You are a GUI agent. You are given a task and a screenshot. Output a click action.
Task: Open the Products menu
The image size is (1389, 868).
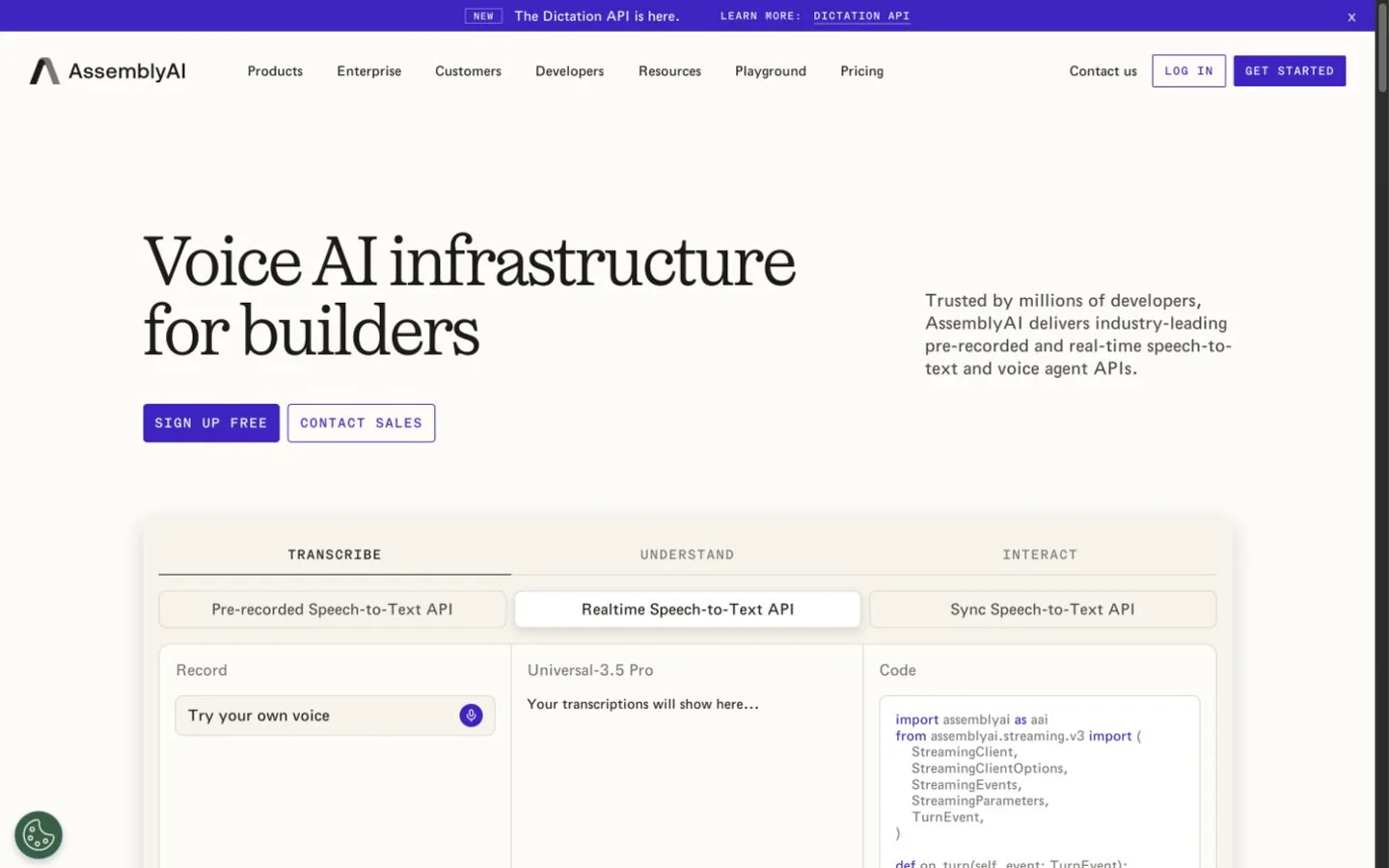[275, 71]
